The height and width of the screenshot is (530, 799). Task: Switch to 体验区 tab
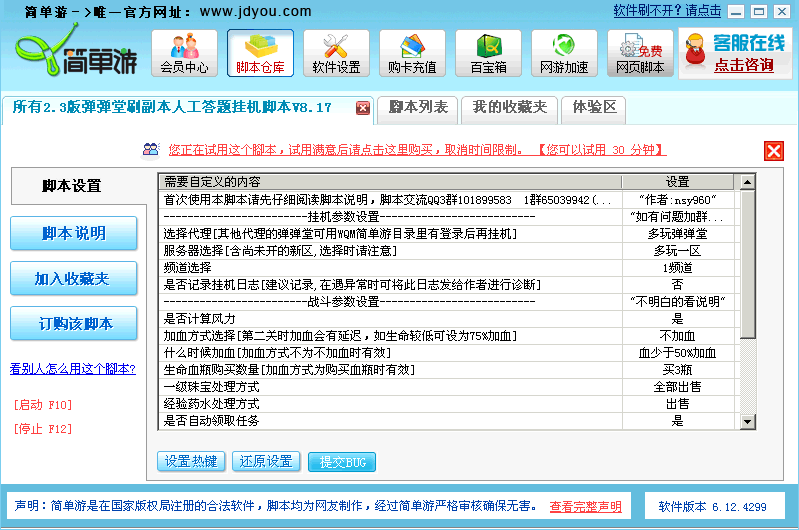click(x=594, y=108)
